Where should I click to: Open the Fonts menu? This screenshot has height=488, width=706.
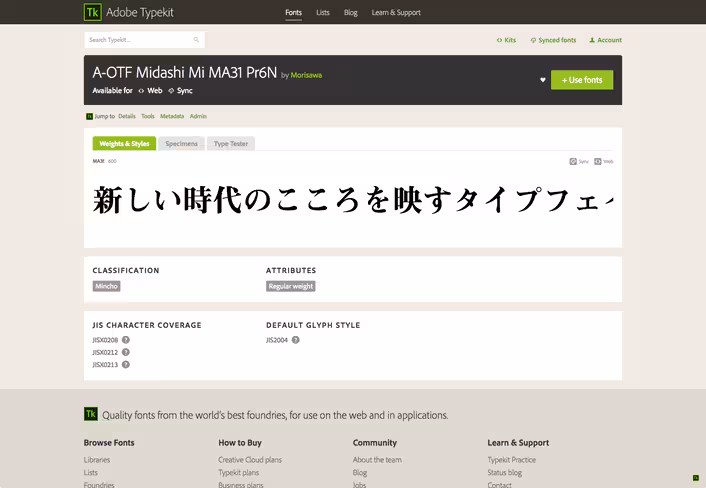(x=293, y=13)
